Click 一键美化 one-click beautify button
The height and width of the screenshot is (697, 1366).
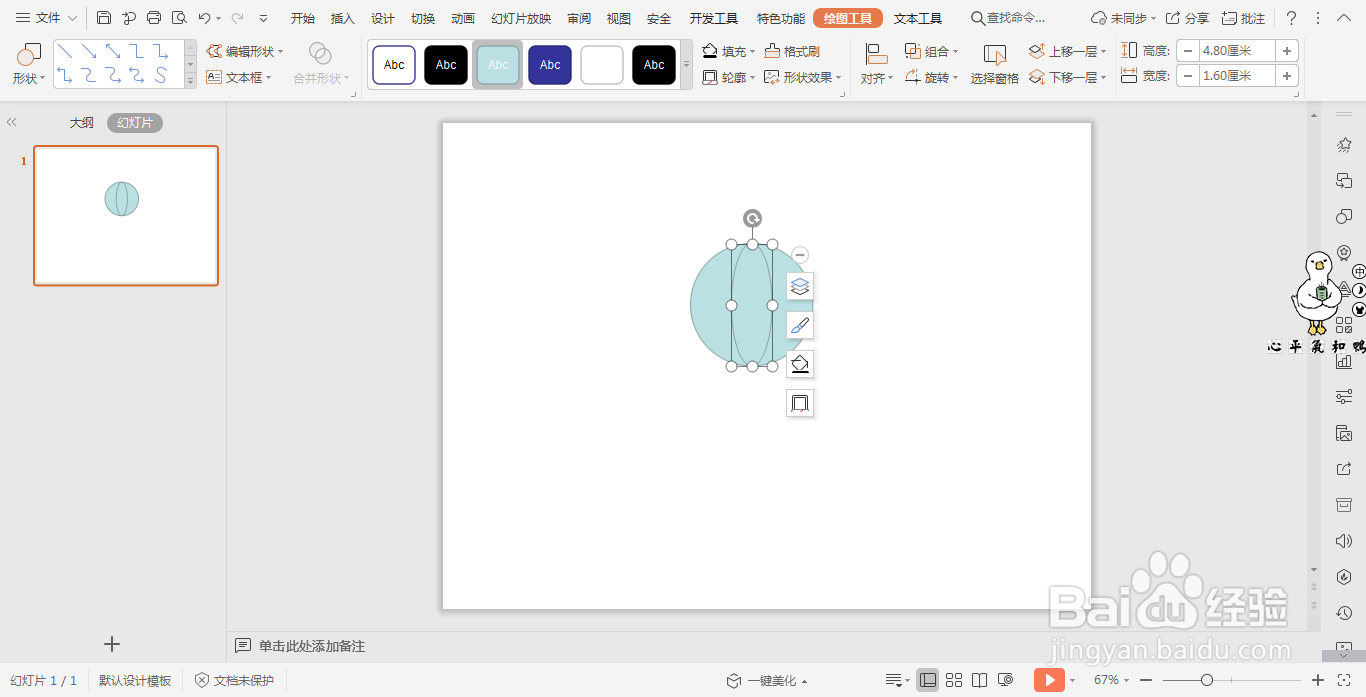[x=767, y=680]
